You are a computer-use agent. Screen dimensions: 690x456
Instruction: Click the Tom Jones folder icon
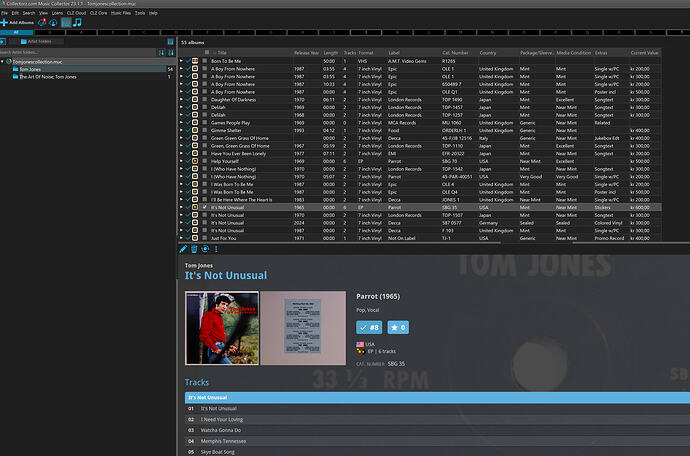15,69
